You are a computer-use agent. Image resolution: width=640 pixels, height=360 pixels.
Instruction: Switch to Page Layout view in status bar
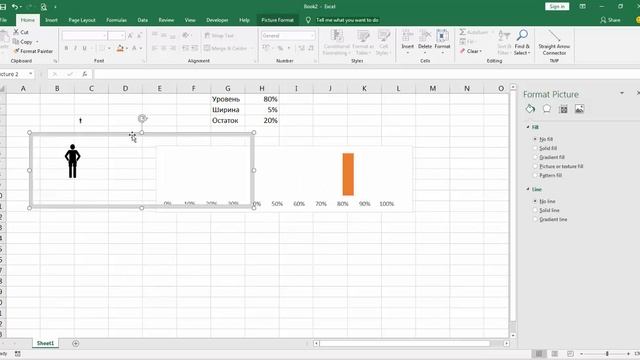[554, 353]
